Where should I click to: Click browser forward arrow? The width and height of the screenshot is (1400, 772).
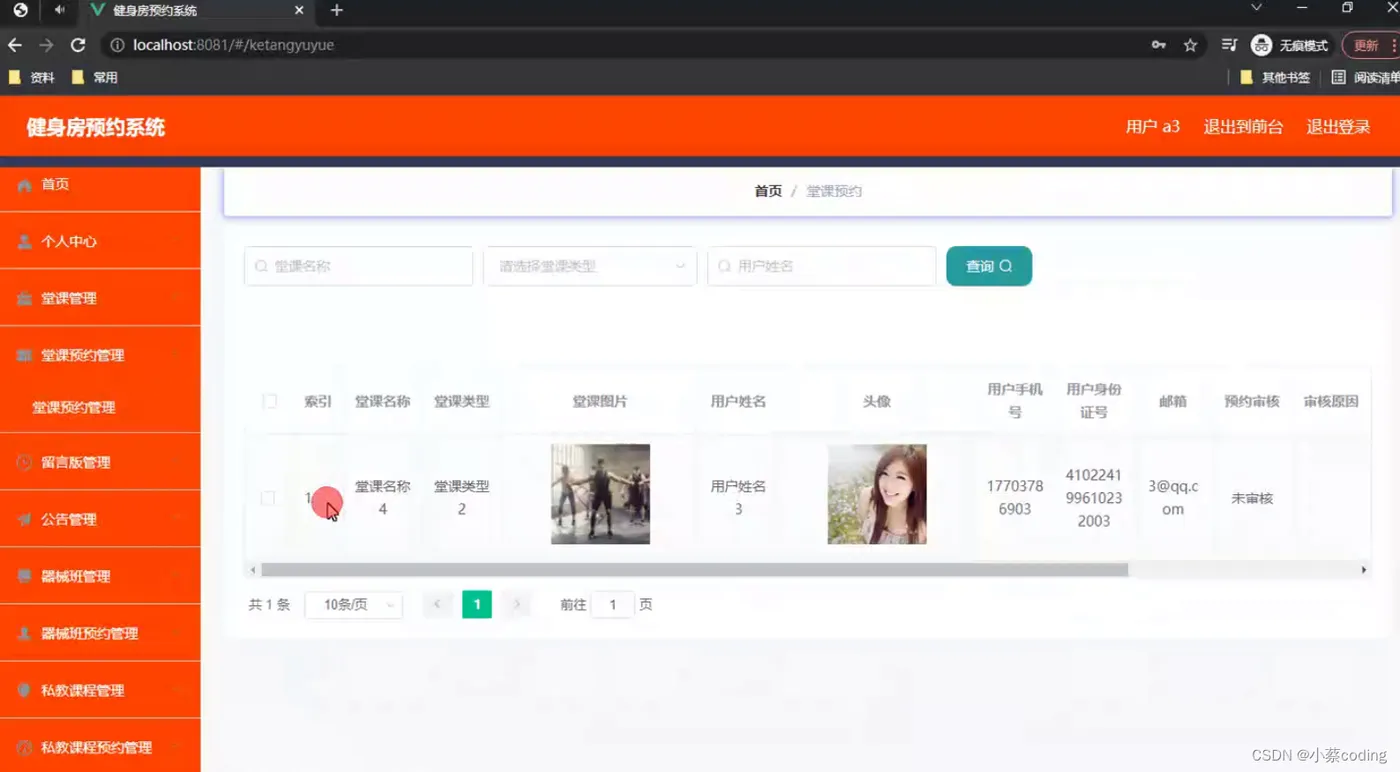46,45
